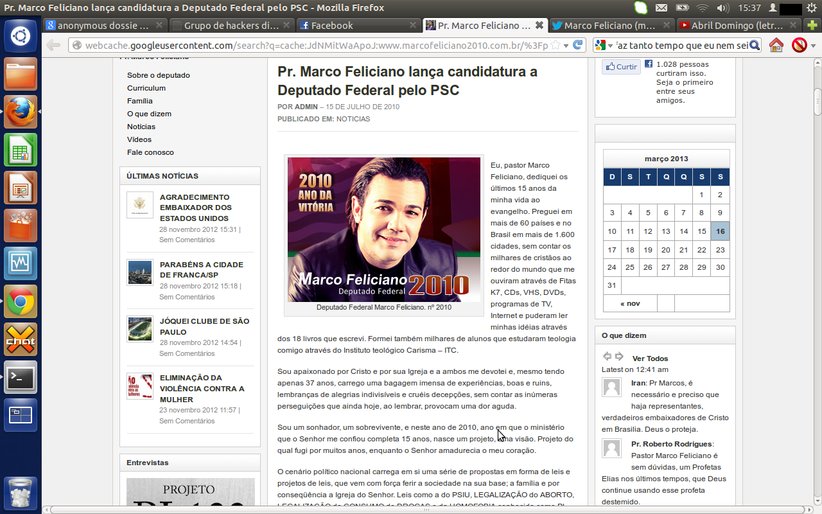Click the Firefox back arrow button
The width and height of the screenshot is (822, 514).
[x=52, y=45]
